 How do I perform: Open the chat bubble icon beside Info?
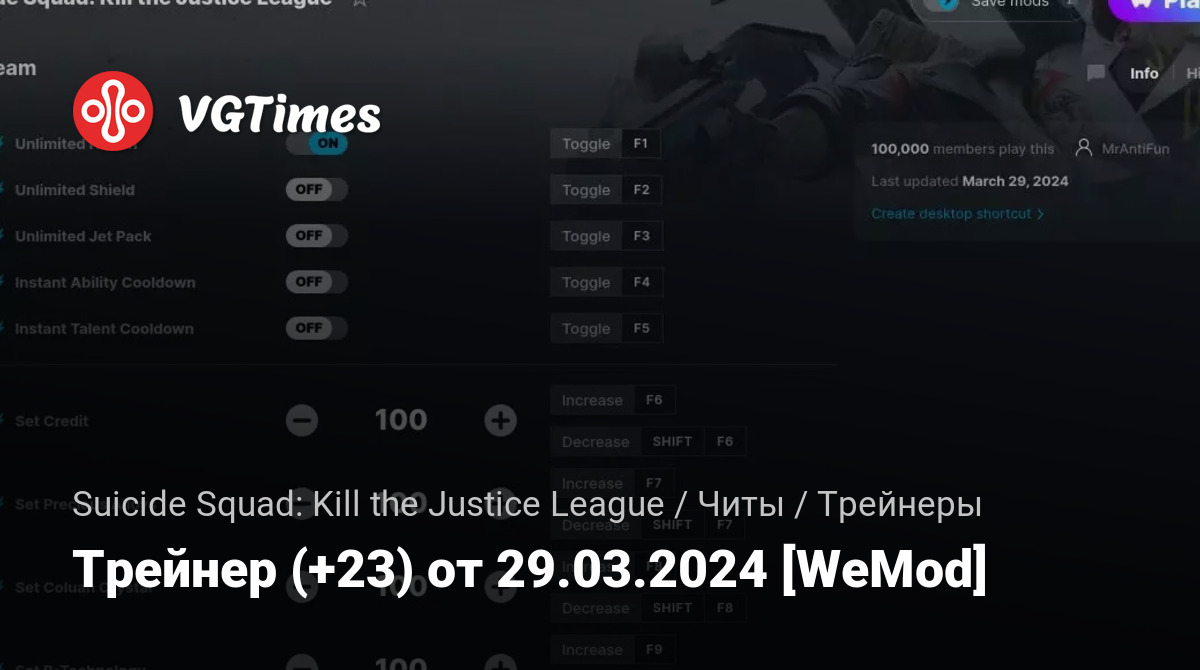[x=1096, y=73]
